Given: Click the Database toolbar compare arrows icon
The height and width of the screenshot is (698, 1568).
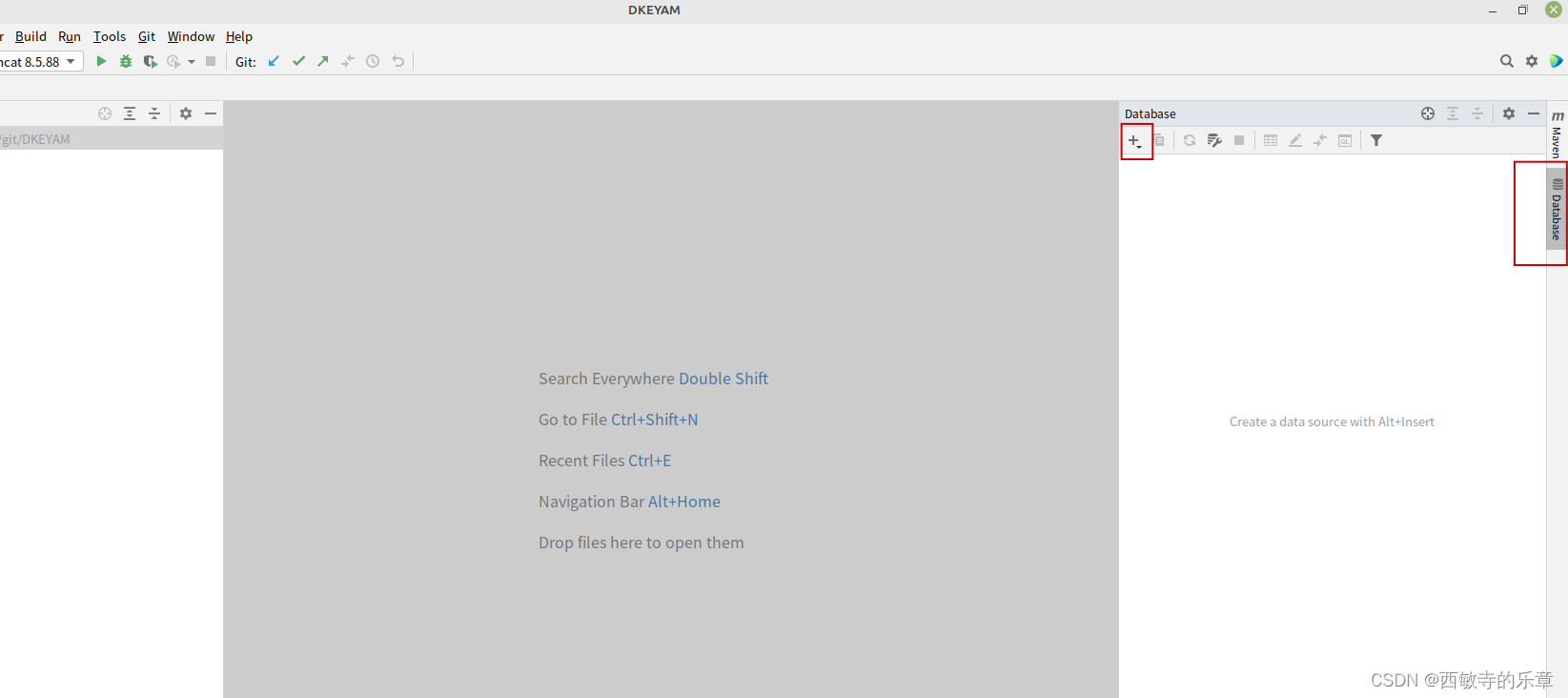Looking at the screenshot, I should click(x=1320, y=140).
